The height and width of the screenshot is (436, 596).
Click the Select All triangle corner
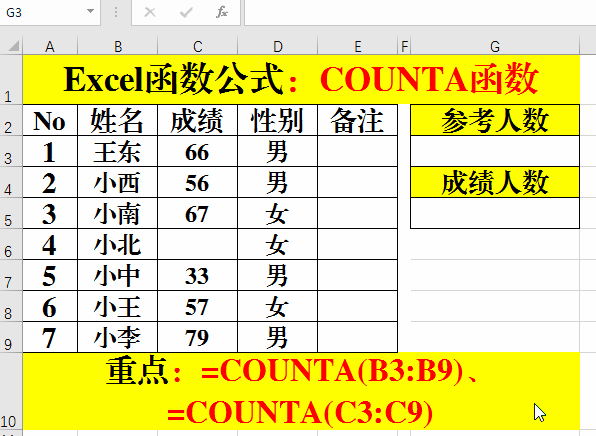(13, 46)
